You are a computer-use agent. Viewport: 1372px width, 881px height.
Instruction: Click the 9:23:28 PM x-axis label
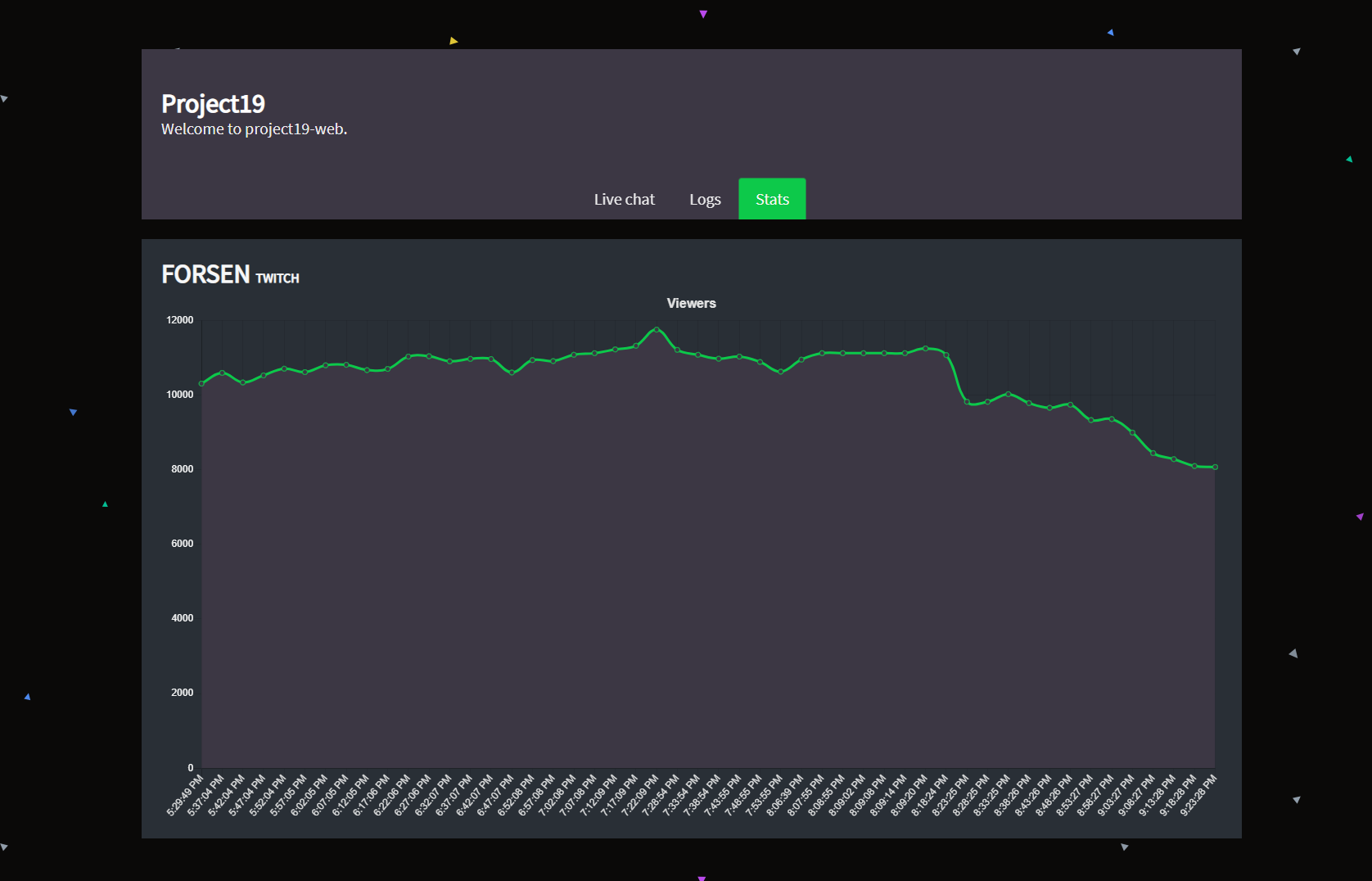tap(1198, 795)
